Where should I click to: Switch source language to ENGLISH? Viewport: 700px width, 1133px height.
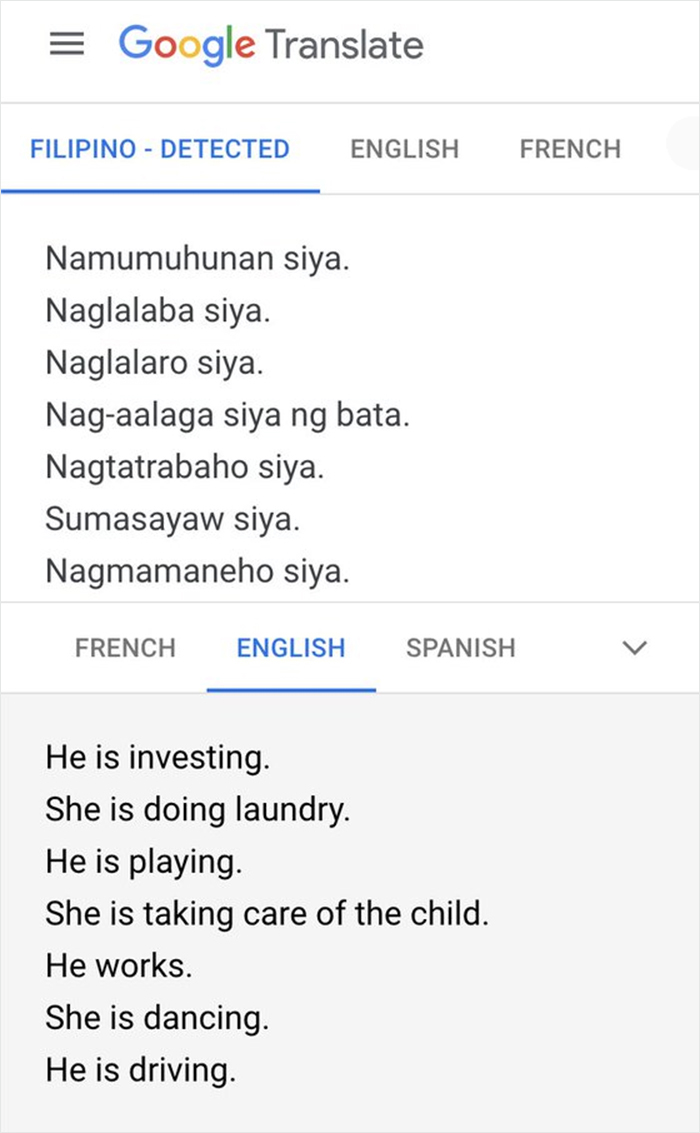[404, 147]
